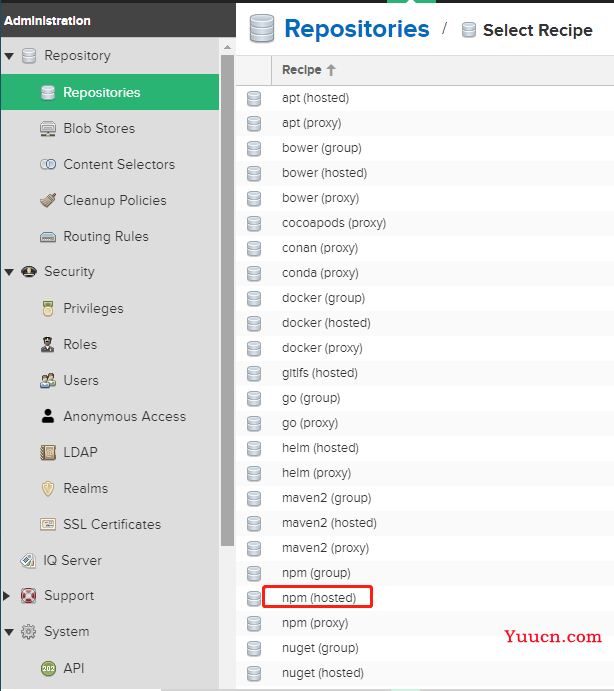Click the Anonymous Access person icon
614x691 pixels.
tap(48, 416)
